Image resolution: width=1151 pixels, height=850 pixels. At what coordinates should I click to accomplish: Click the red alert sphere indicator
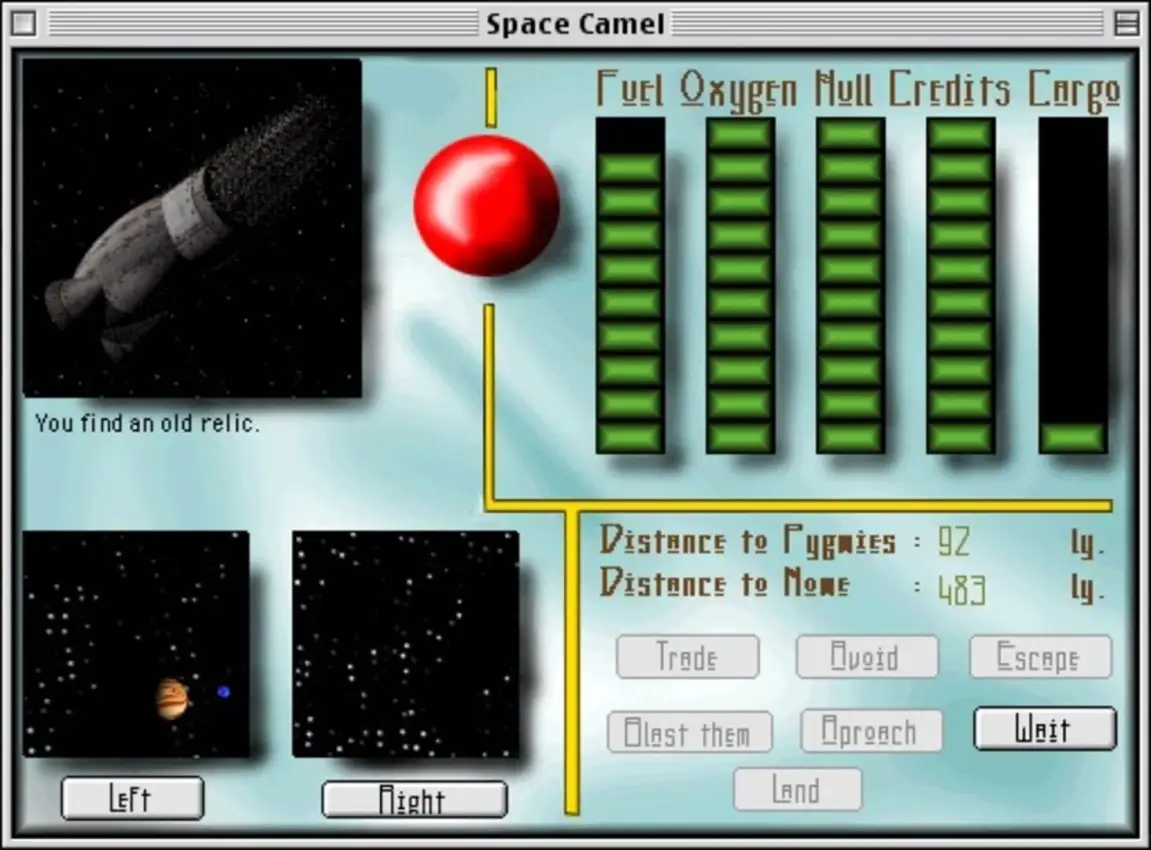(x=486, y=205)
